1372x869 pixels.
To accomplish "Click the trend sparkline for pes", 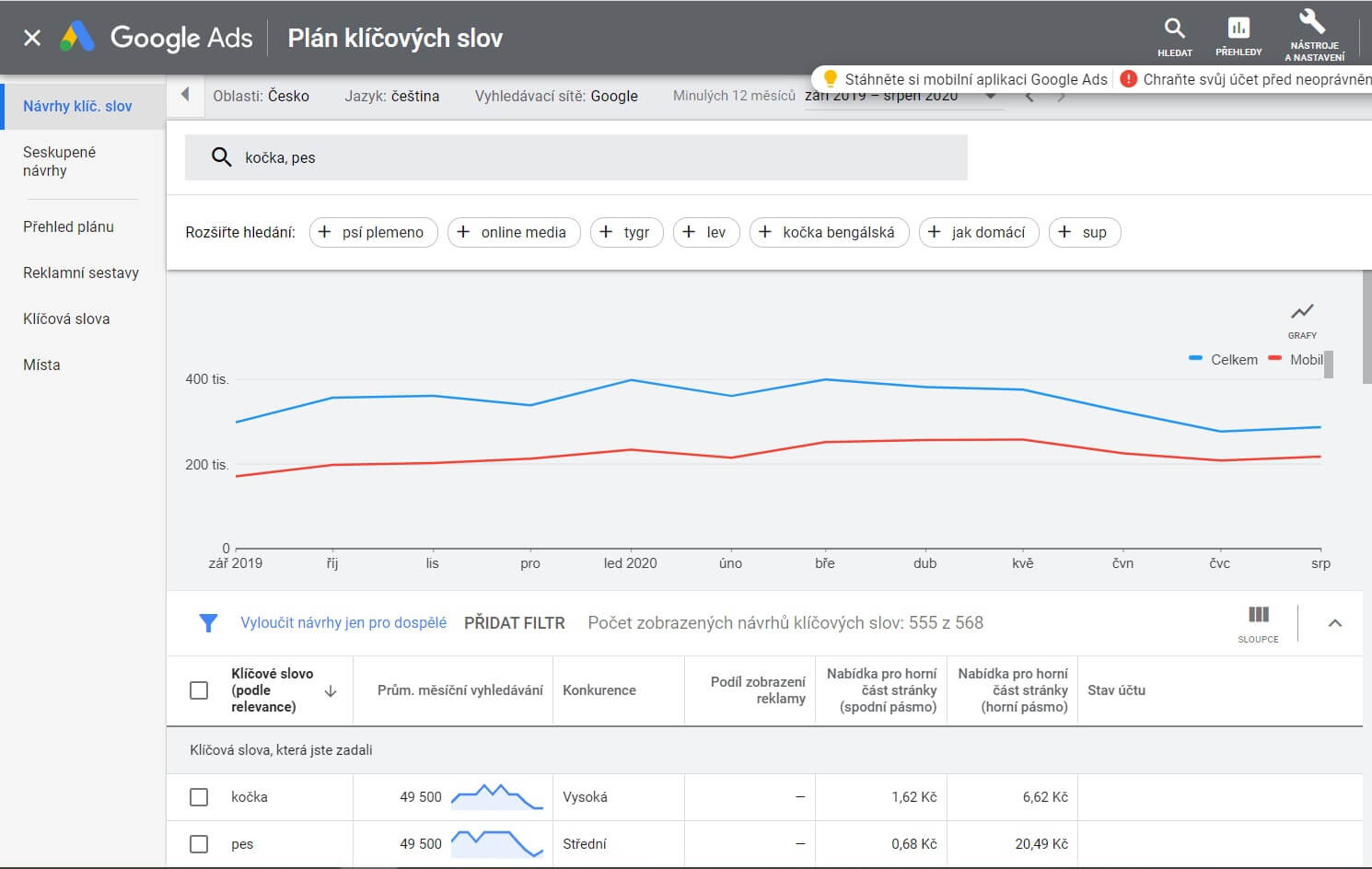I will tap(497, 843).
